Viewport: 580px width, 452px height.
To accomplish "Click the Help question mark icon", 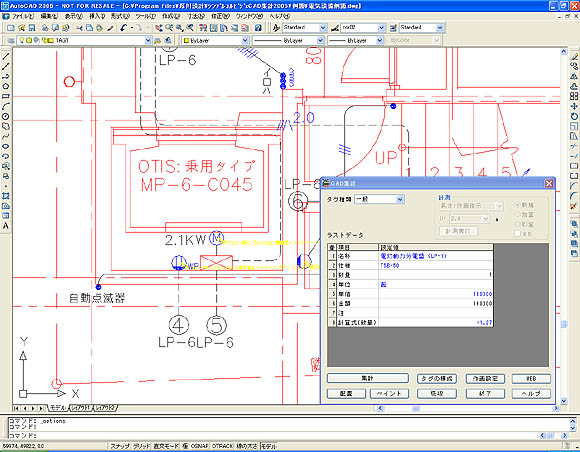I will 258,28.
